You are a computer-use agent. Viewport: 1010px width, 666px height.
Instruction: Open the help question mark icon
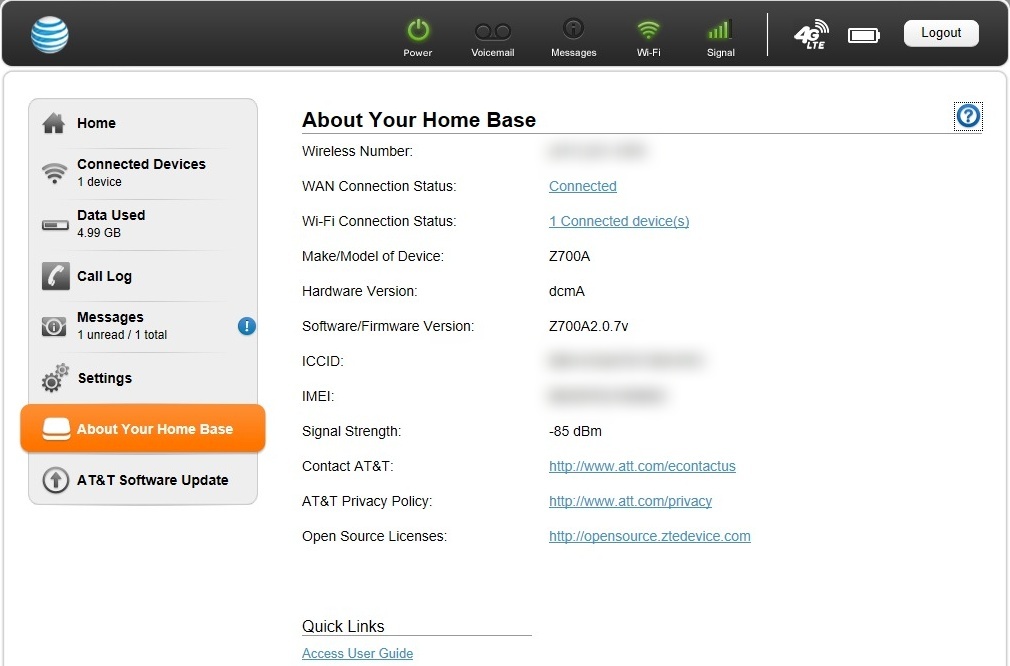(967, 115)
